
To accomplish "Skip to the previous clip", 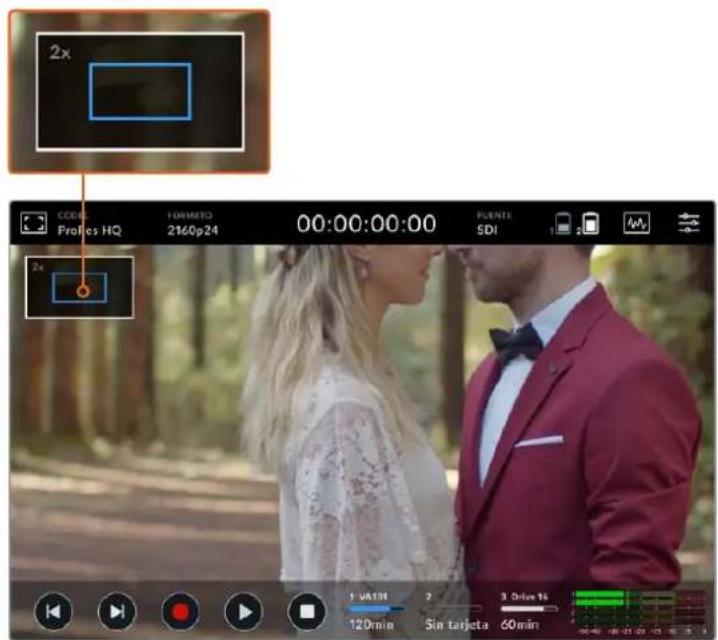I will coord(53,612).
